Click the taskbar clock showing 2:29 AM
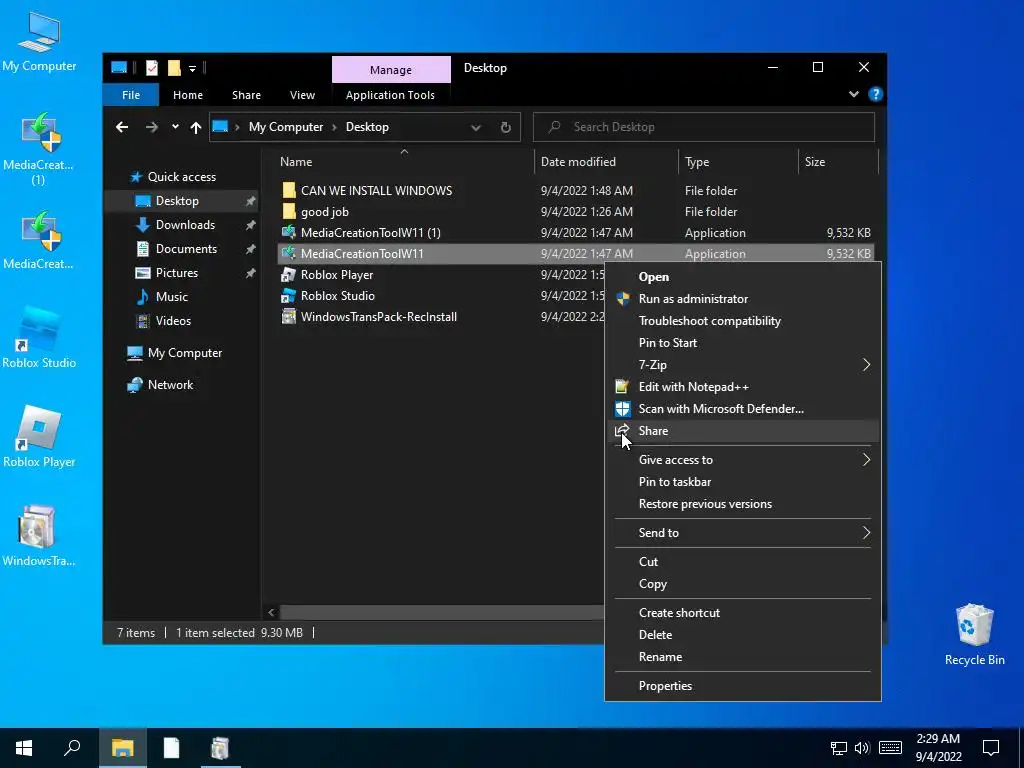The image size is (1024, 768). click(x=938, y=748)
